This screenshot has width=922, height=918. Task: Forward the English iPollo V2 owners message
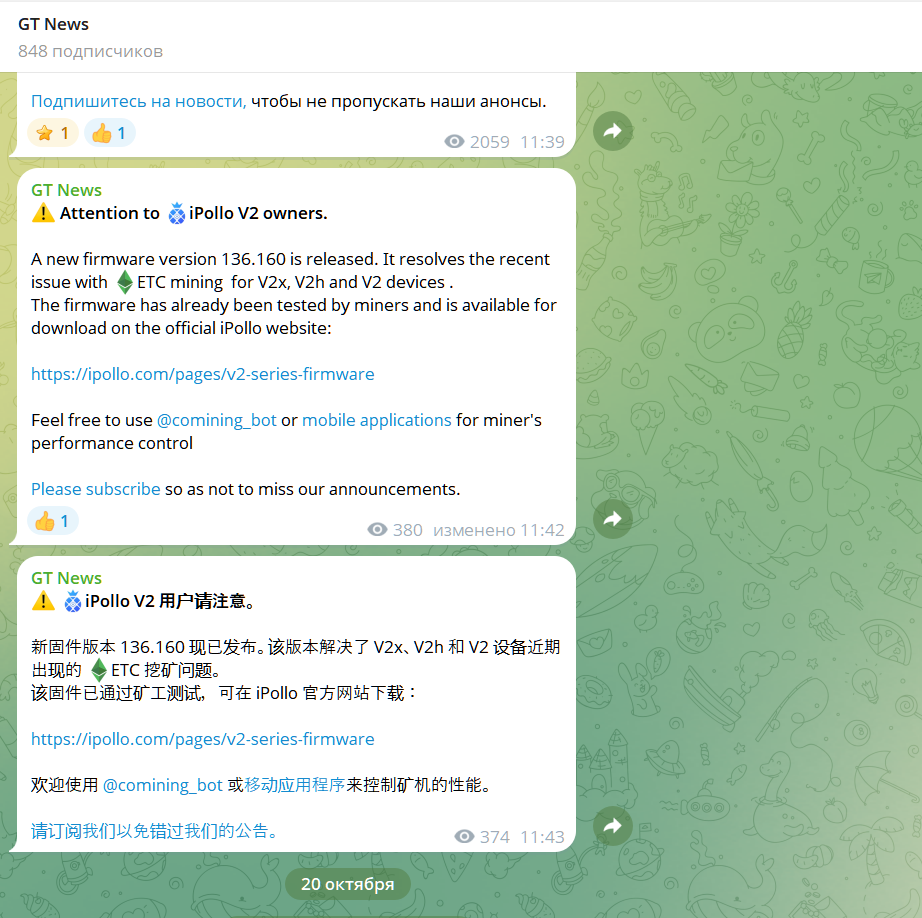613,519
